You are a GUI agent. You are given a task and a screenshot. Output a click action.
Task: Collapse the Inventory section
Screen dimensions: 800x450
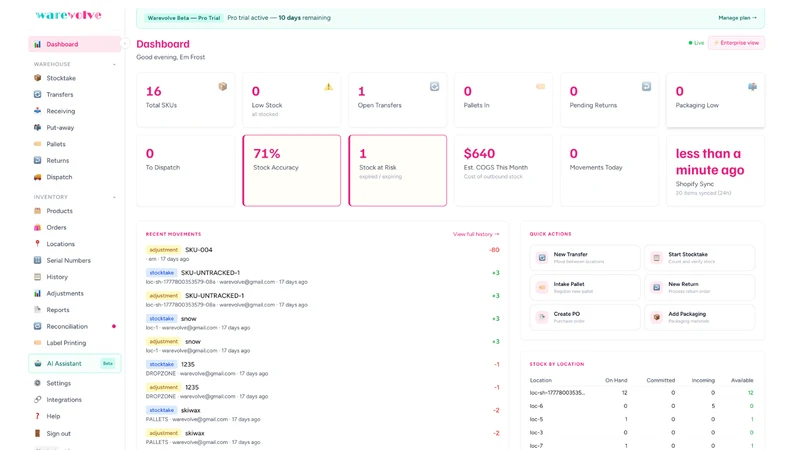(x=114, y=197)
